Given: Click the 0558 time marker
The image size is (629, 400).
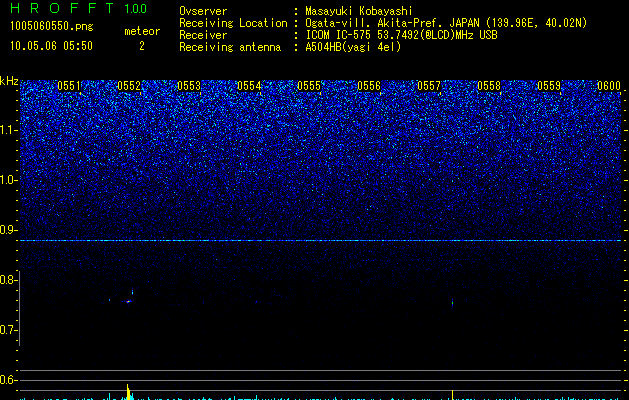Looking at the screenshot, I should 489,86.
